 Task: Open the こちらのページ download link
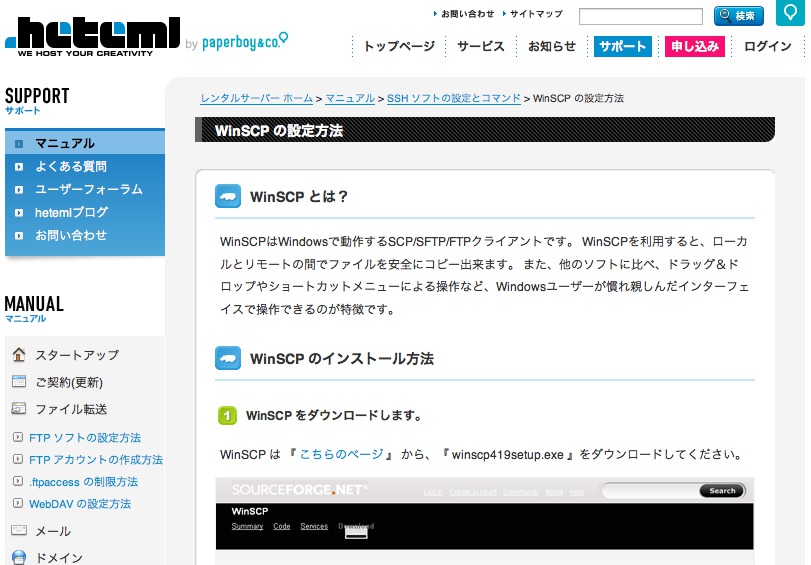(x=341, y=454)
